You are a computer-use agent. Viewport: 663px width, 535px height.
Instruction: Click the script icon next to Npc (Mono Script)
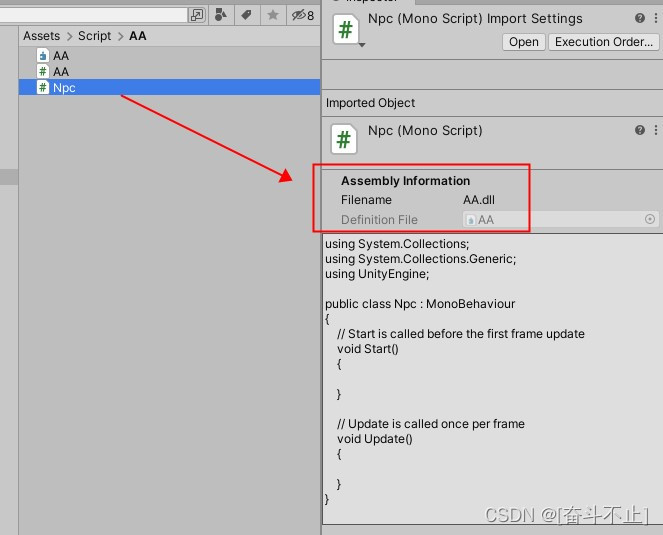(x=343, y=139)
